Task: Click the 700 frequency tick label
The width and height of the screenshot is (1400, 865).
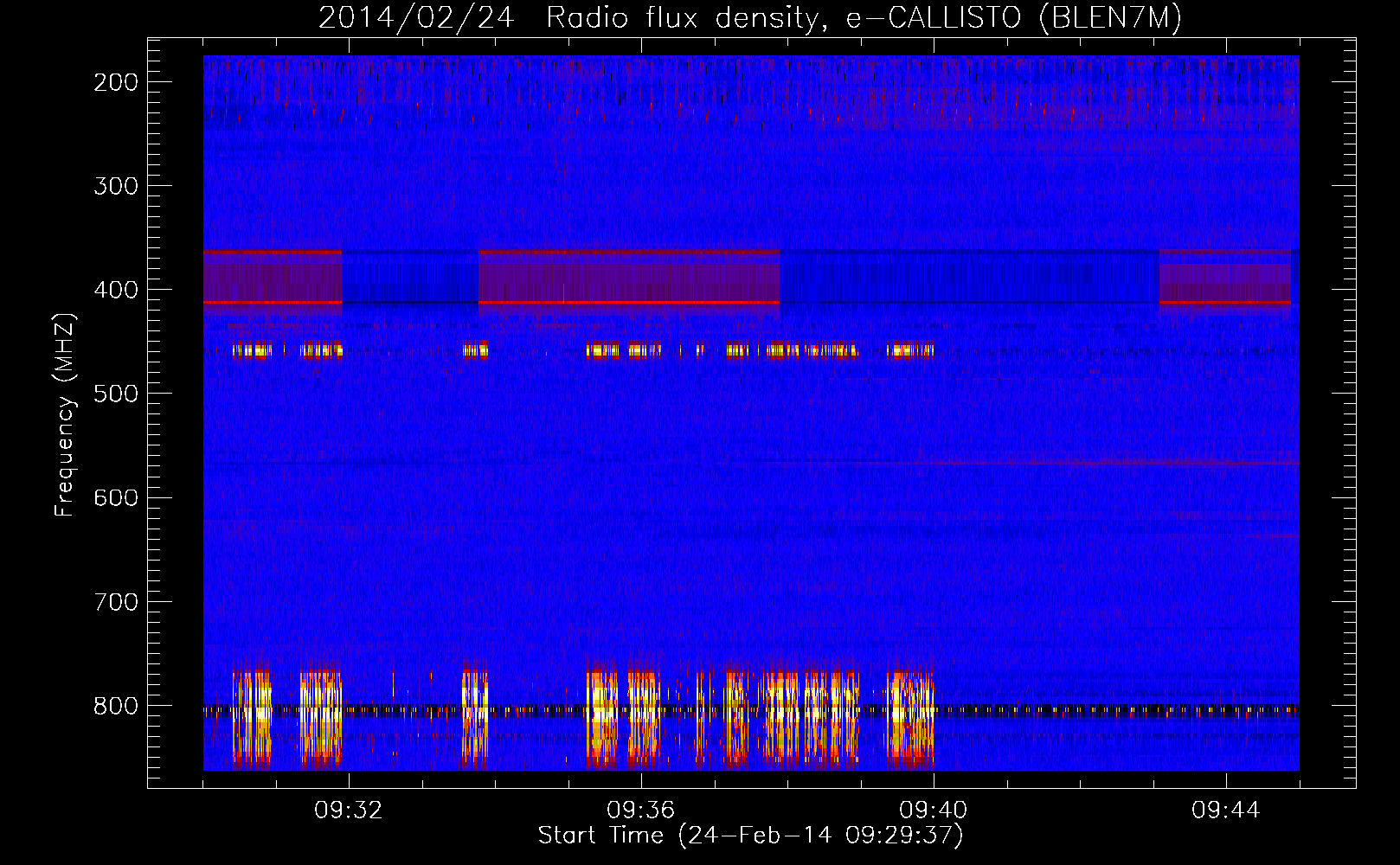Action: (116, 602)
